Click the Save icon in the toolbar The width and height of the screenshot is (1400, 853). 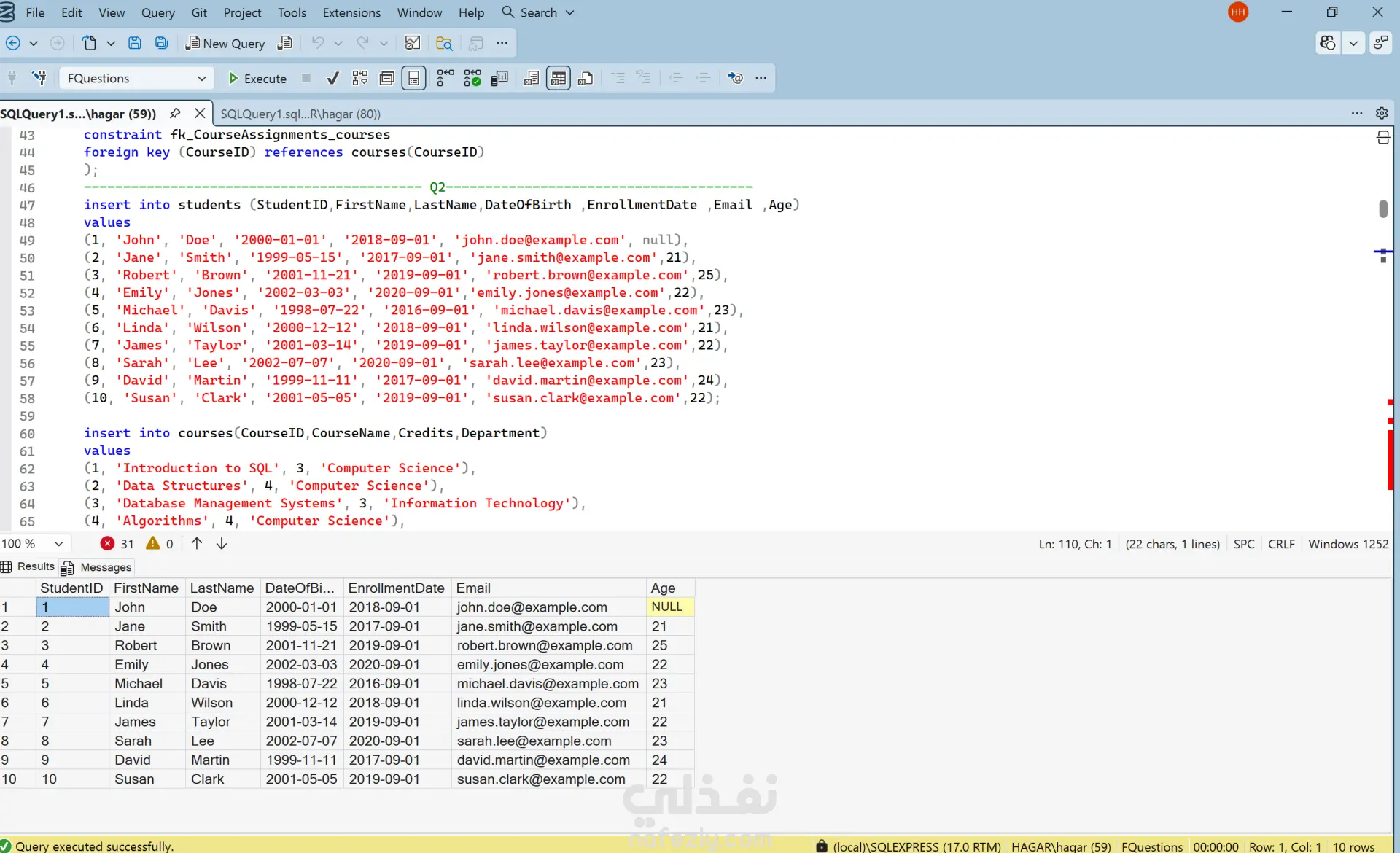click(135, 43)
